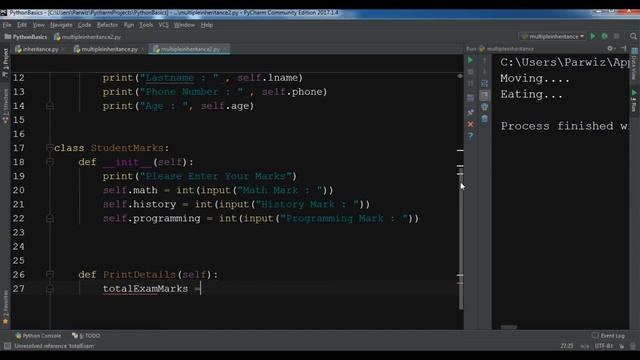The width and height of the screenshot is (640, 360).
Task: Go down the stack trace arrow
Action: [x=484, y=72]
